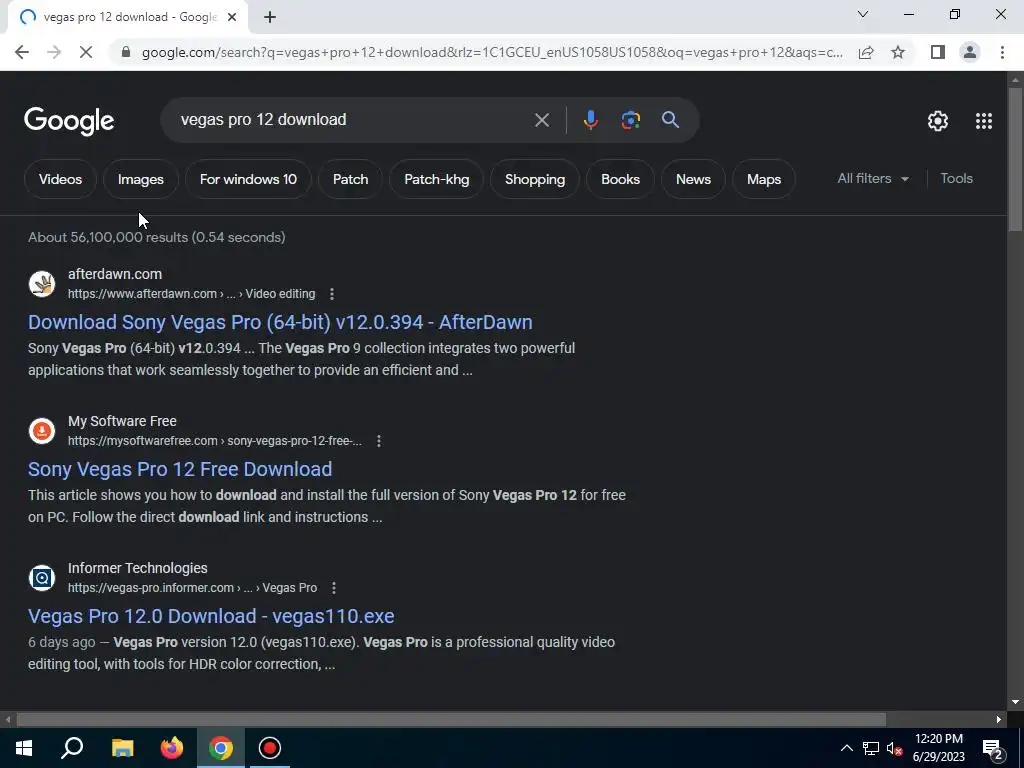Open Google quick settings gear
Screen dimensions: 1024x768
pos(938,121)
